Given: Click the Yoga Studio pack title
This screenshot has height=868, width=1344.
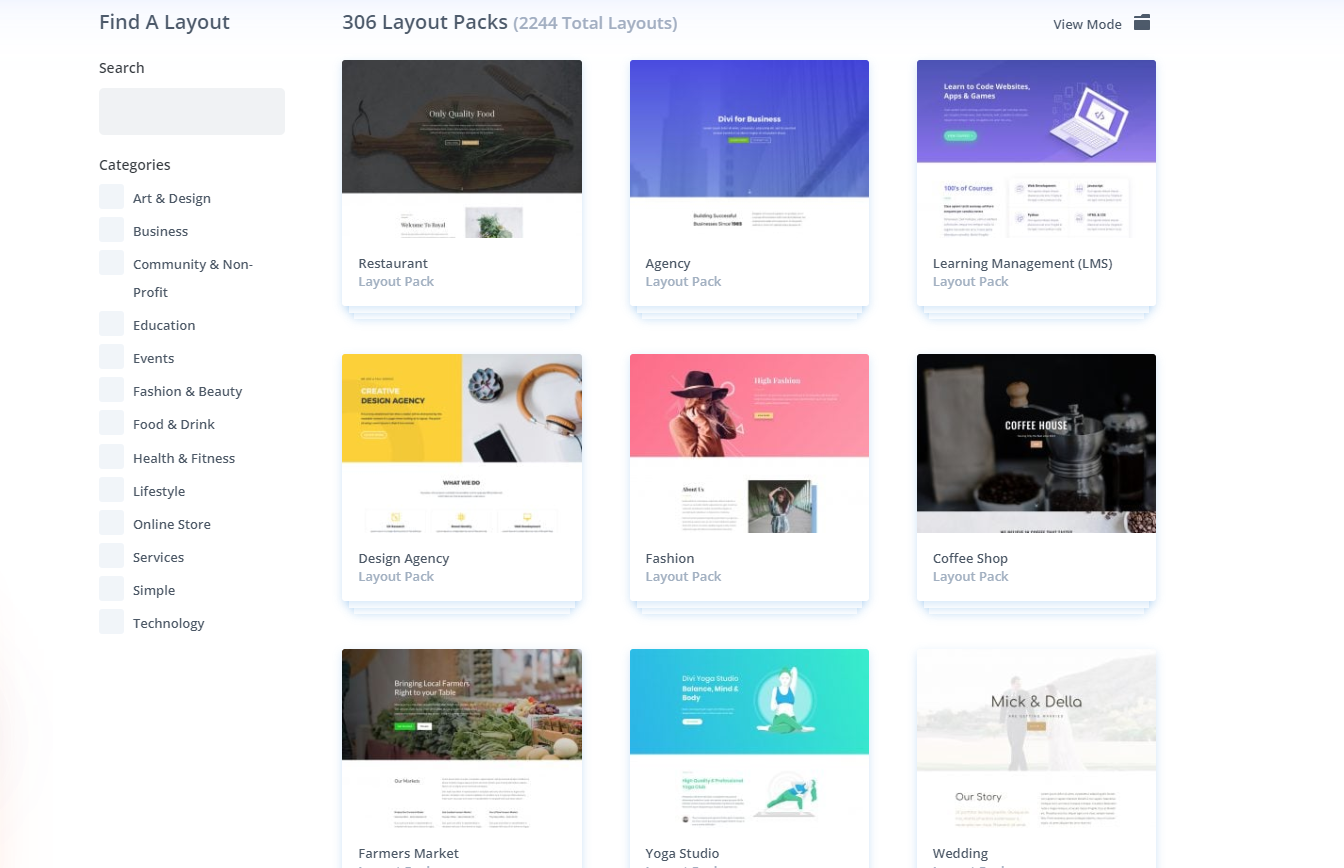Looking at the screenshot, I should click(682, 854).
